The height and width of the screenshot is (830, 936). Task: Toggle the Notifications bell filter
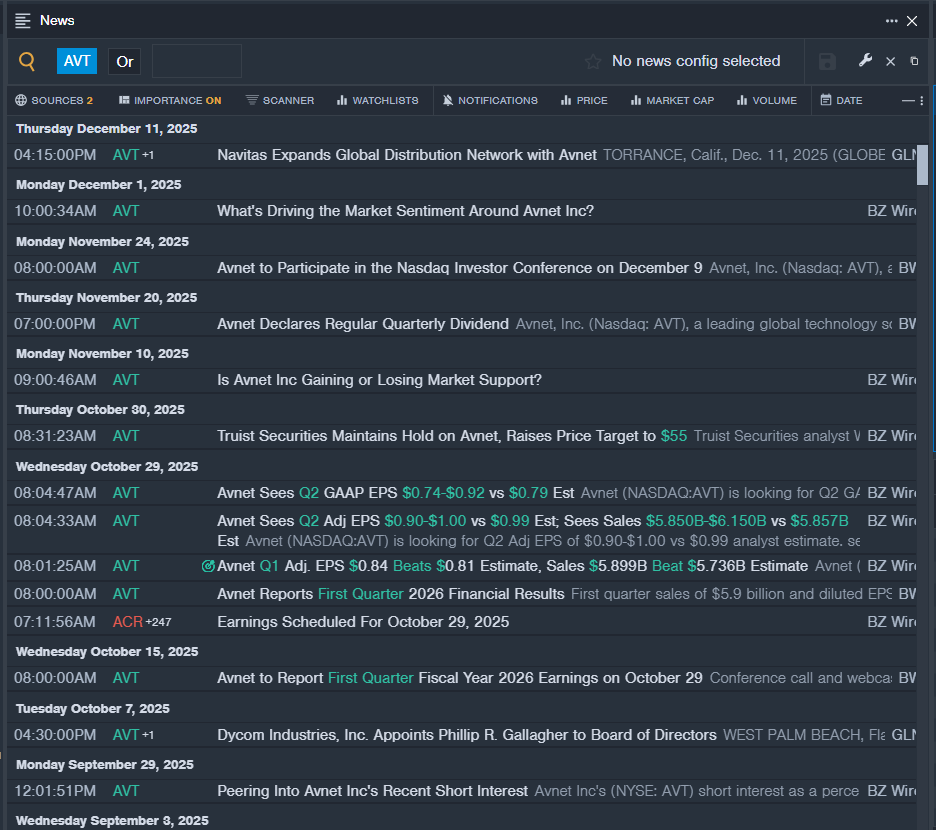point(490,100)
